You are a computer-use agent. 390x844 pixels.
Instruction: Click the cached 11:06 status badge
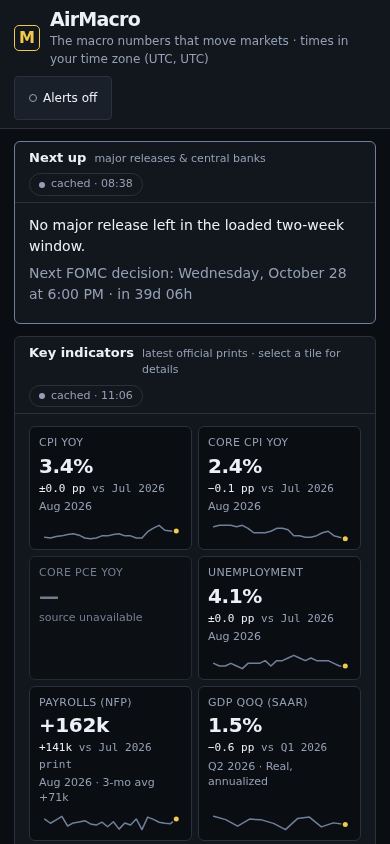(86, 396)
